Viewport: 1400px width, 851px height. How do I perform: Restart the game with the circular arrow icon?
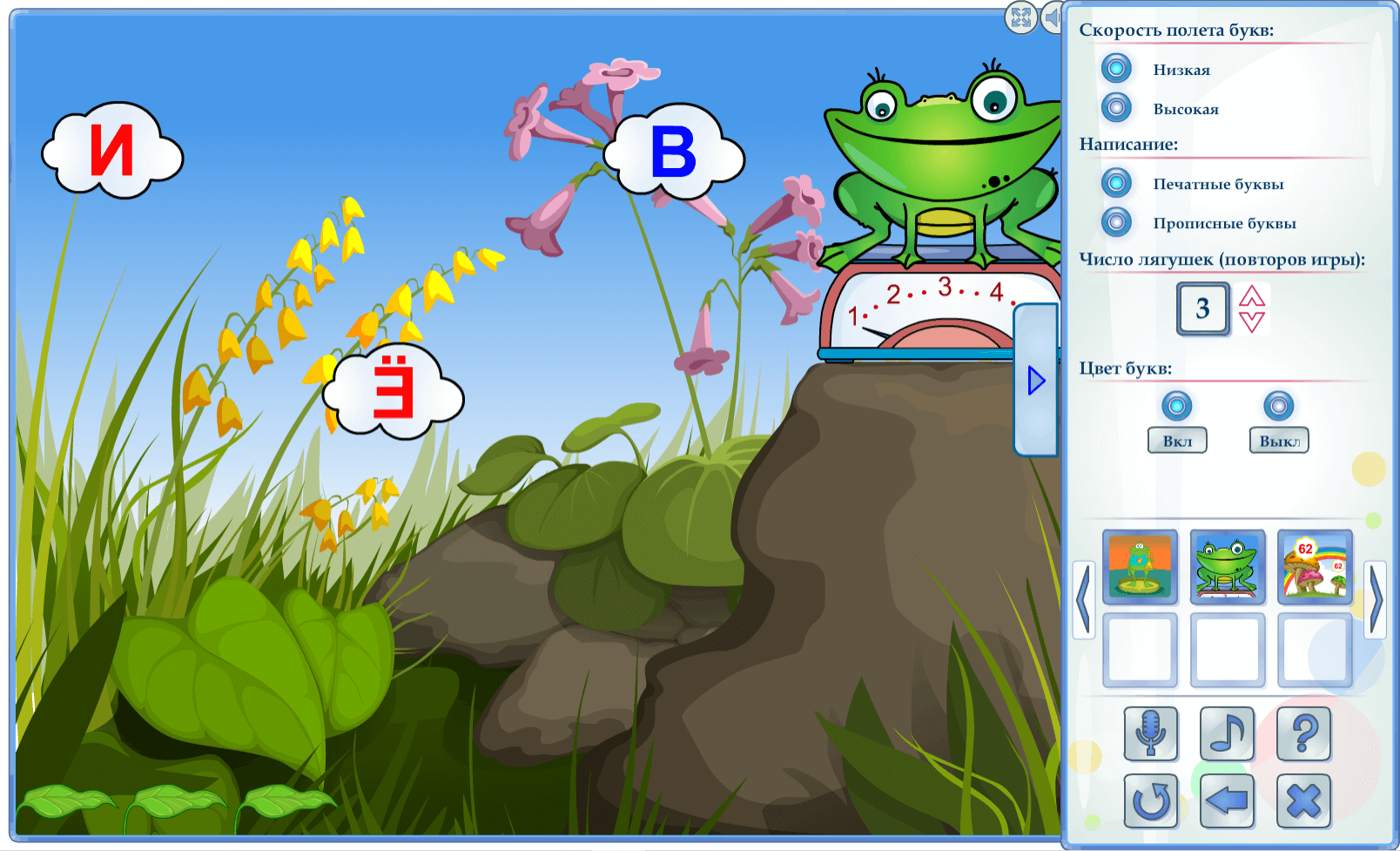1151,800
